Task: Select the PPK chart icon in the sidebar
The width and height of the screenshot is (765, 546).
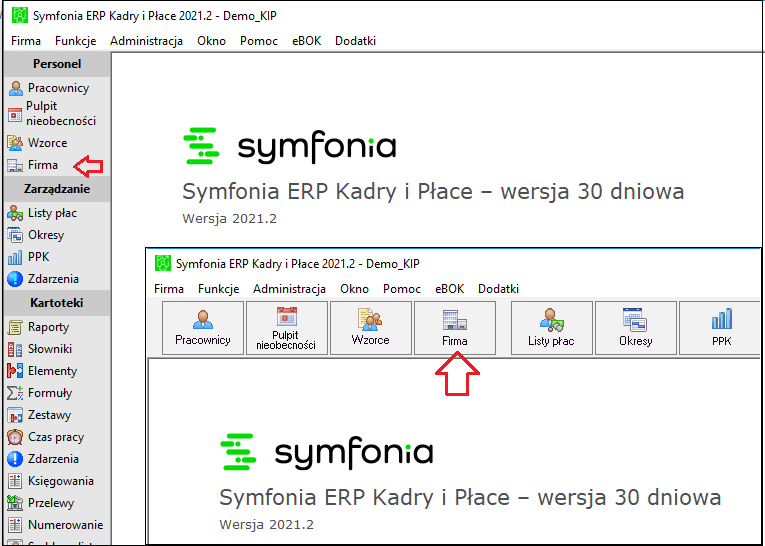Action: coord(15,257)
